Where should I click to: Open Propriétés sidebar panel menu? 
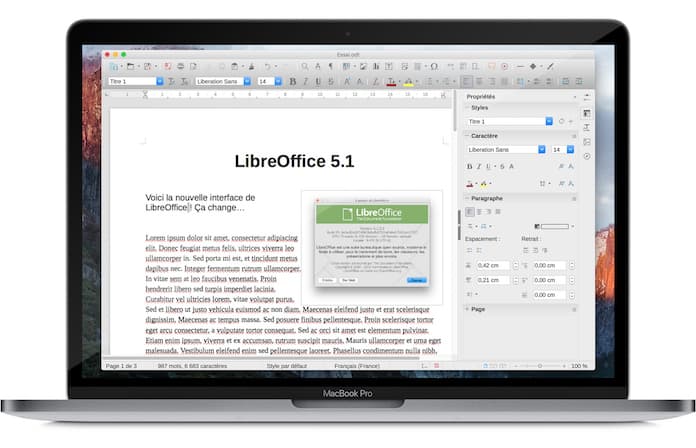point(575,97)
